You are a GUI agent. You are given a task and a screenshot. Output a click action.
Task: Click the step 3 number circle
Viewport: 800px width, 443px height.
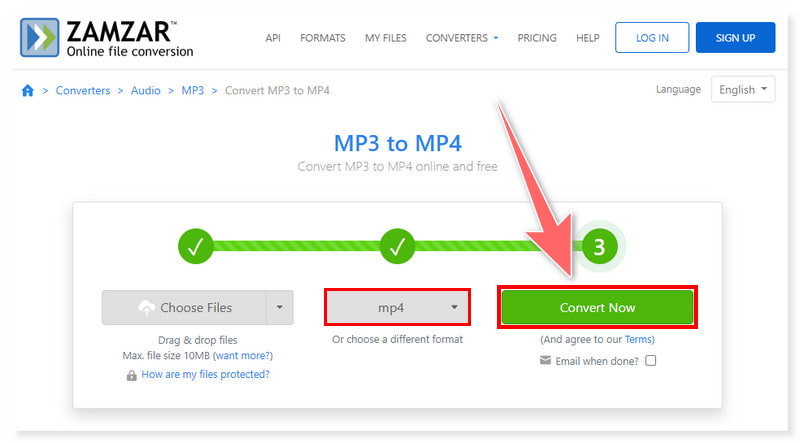pos(599,246)
